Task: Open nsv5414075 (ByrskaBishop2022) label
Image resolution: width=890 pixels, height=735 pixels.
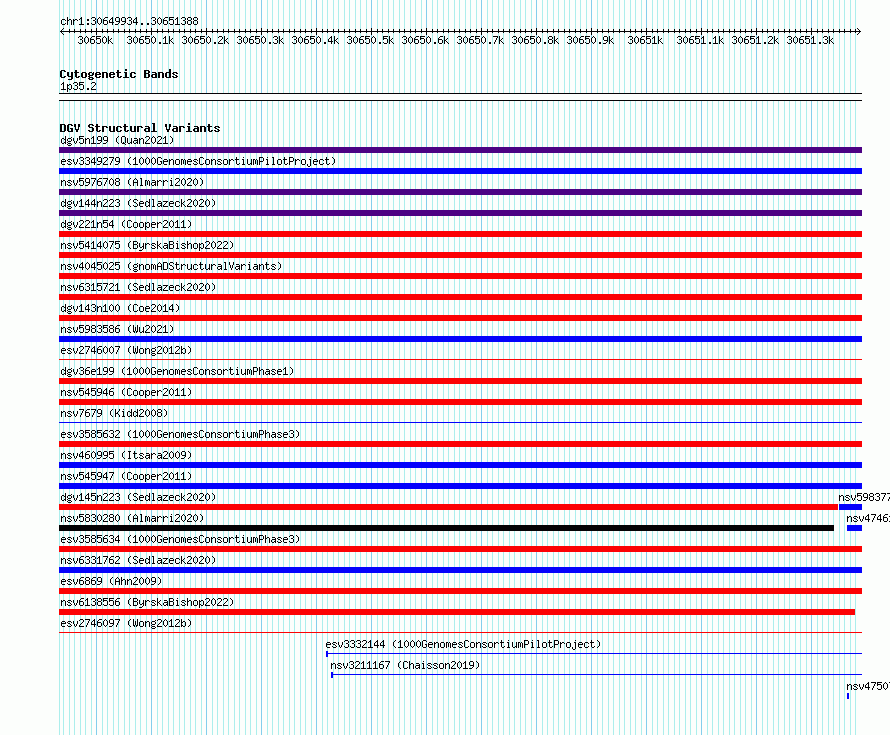Action: pyautogui.click(x=147, y=245)
